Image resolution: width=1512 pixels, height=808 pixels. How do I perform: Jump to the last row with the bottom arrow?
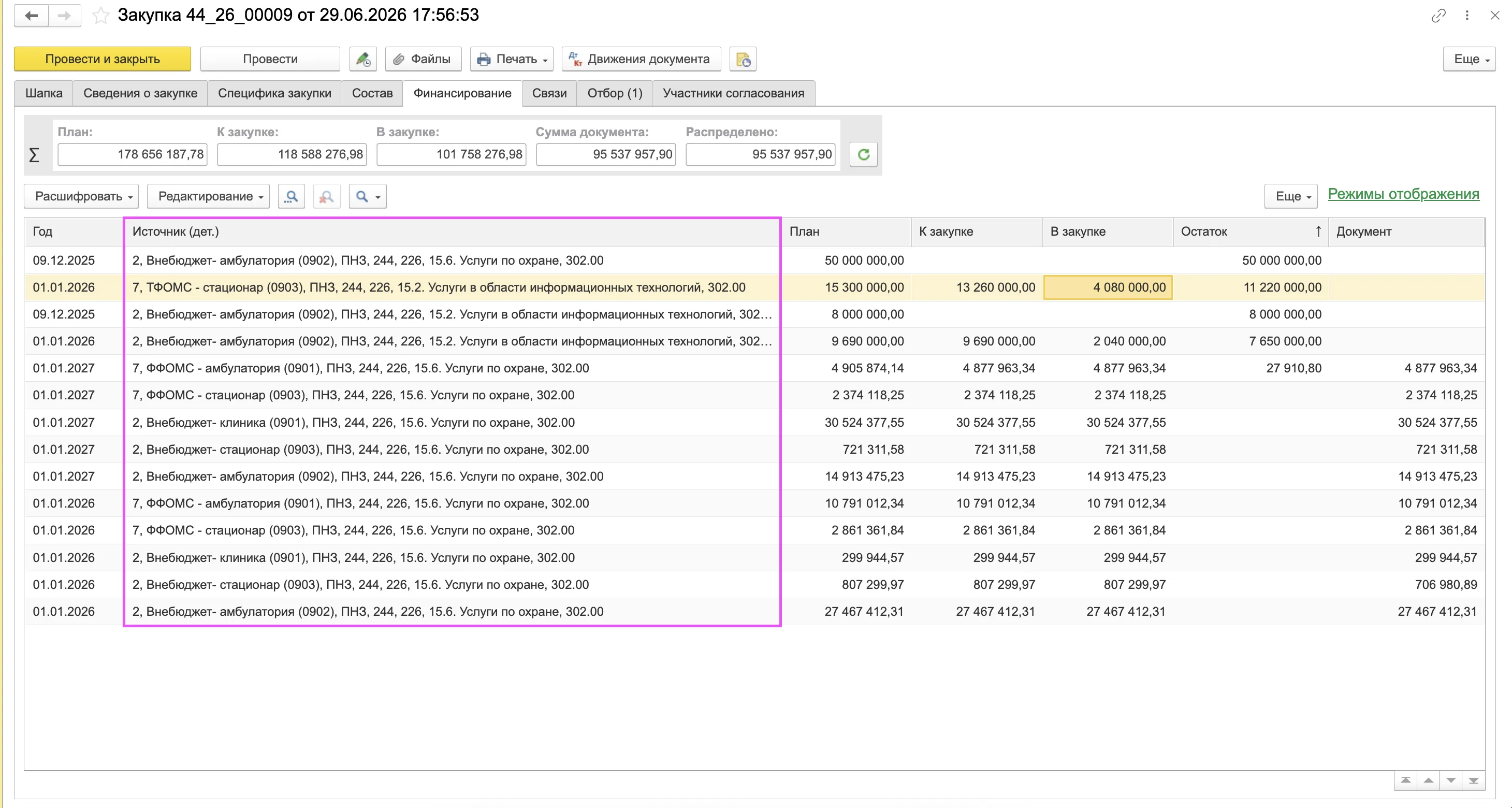tap(1473, 781)
